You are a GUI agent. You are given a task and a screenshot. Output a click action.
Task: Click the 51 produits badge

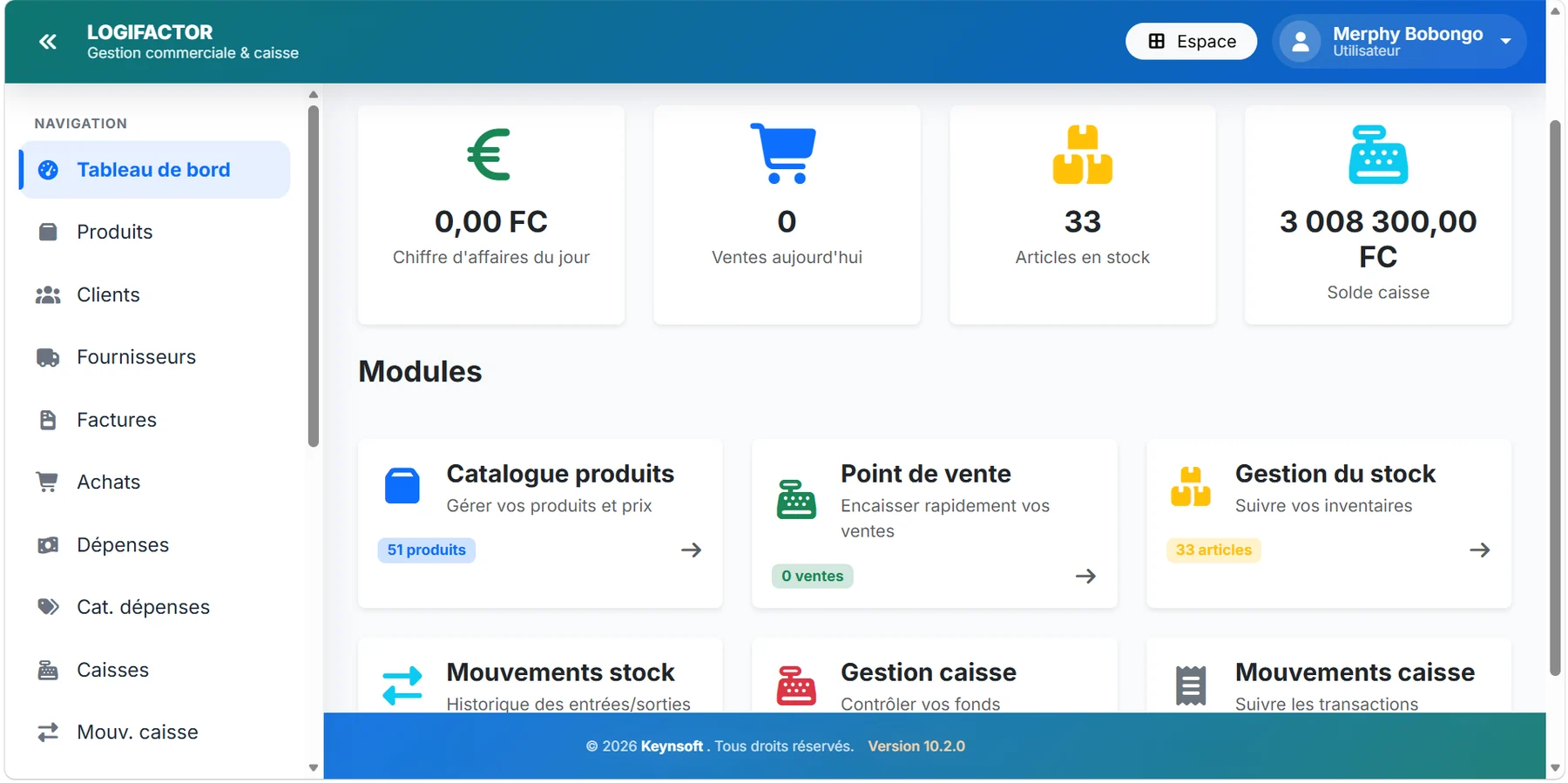[x=426, y=550]
